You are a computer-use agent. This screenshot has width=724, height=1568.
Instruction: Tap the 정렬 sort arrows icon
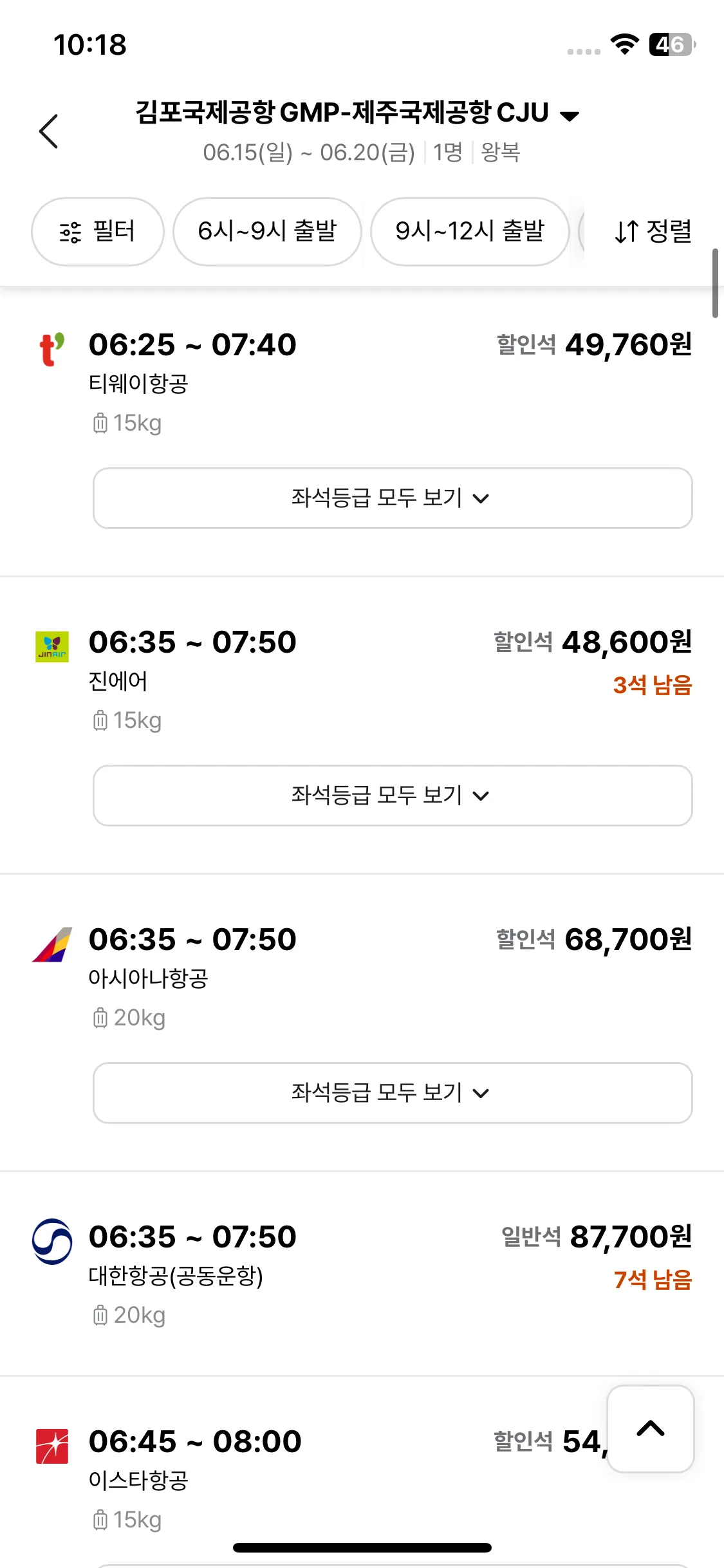pos(626,232)
